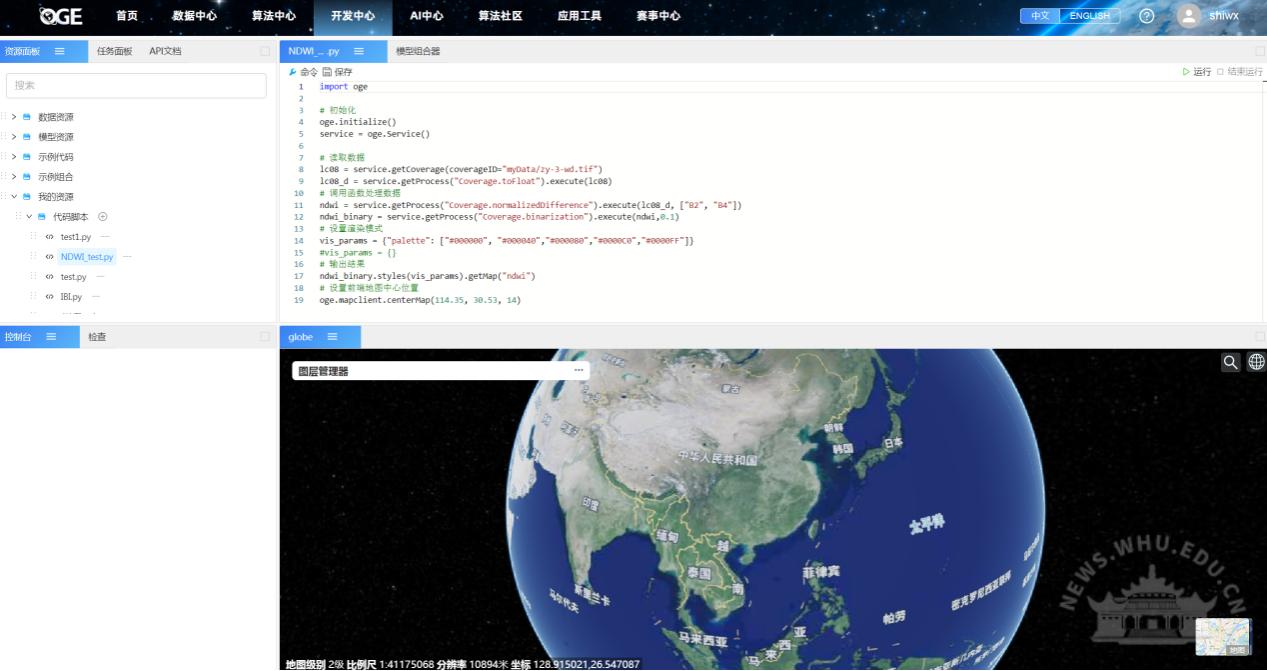Viewport: 1267px width, 671px height.
Task: Click the username shiwx
Action: (x=1224, y=16)
